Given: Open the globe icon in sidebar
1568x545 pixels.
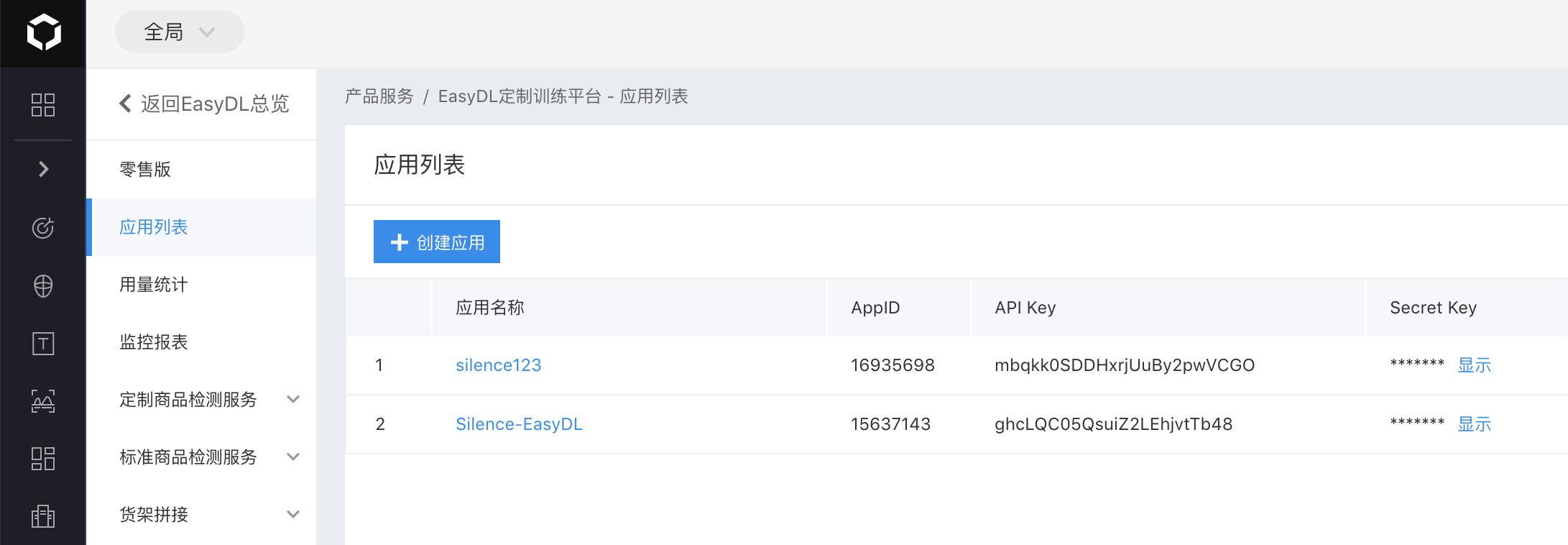Looking at the screenshot, I should [43, 286].
